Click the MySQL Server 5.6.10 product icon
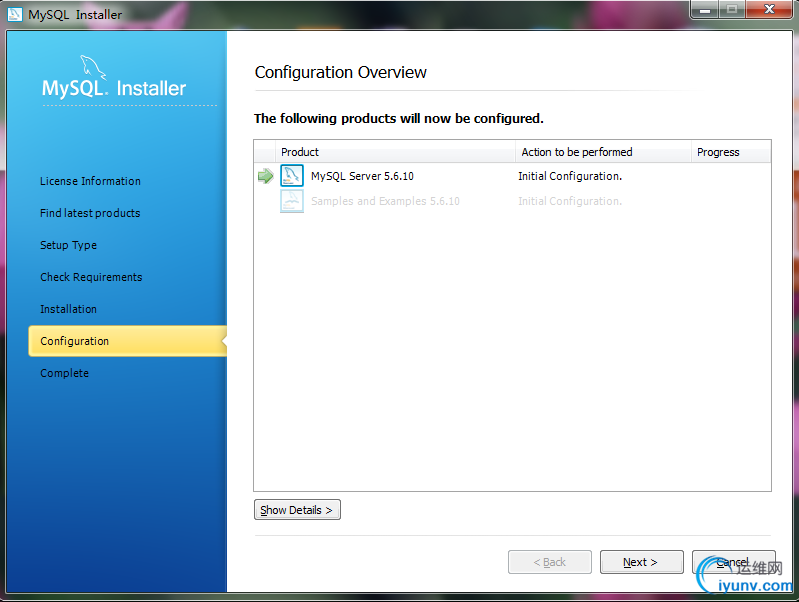Viewport: 799px width, 602px height. click(x=292, y=175)
